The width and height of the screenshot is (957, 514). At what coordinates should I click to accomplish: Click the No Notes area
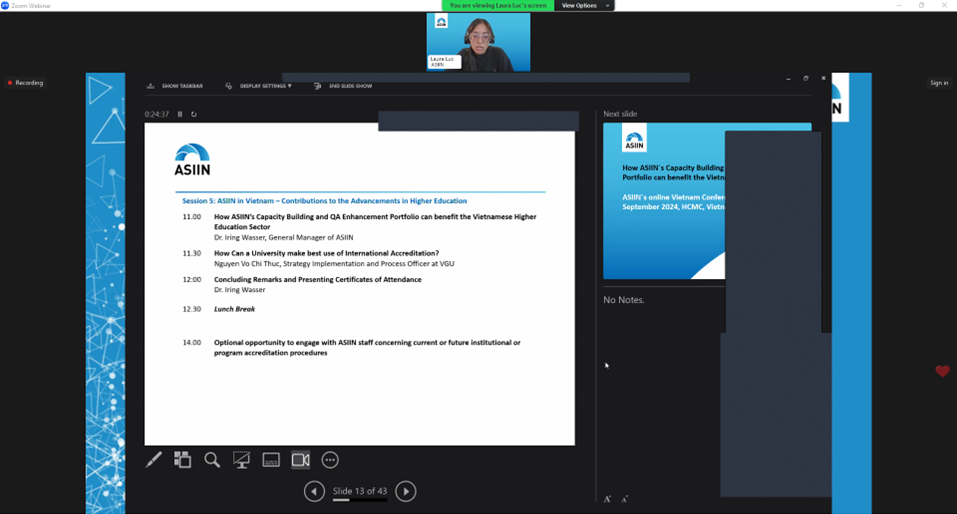tap(624, 300)
